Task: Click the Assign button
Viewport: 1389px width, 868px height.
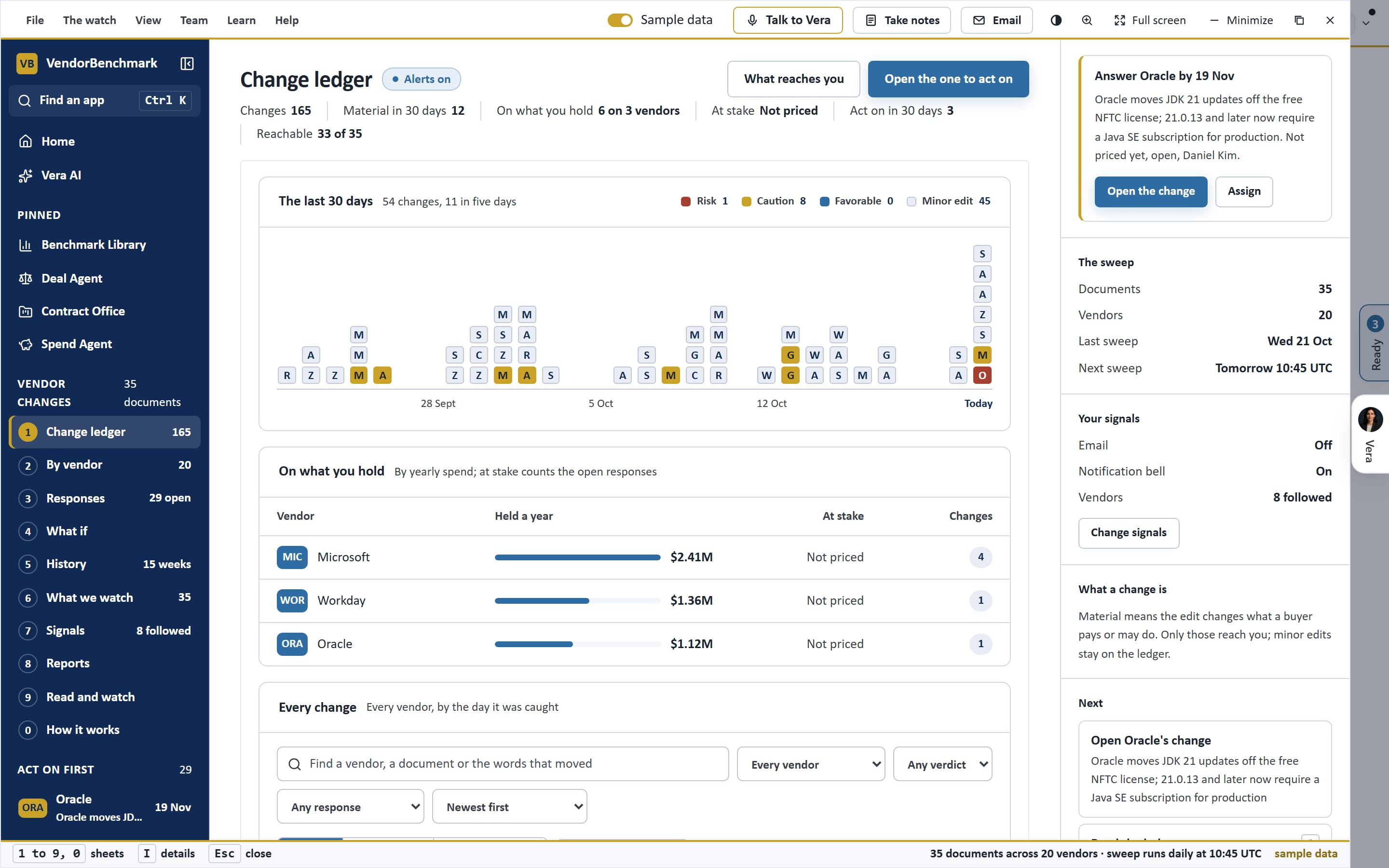Action: click(1244, 192)
